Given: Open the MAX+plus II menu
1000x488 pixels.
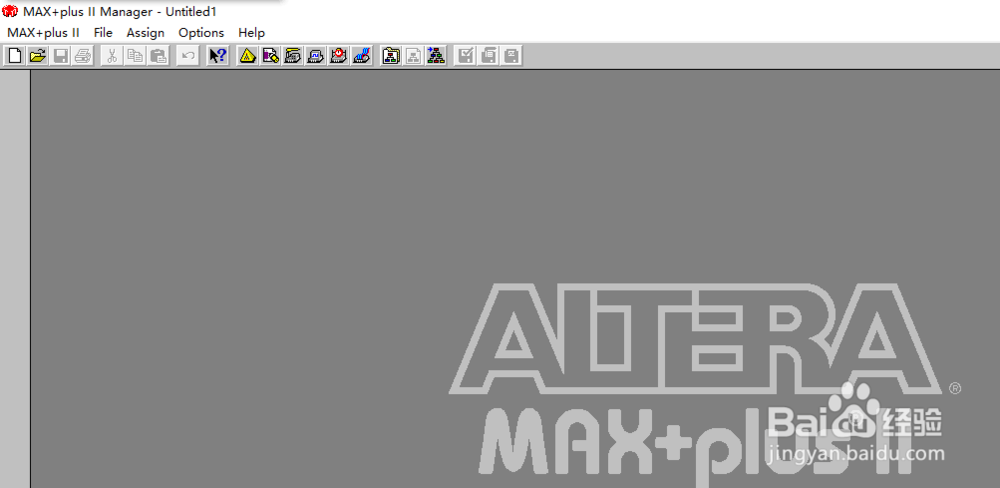Looking at the screenshot, I should [x=43, y=33].
